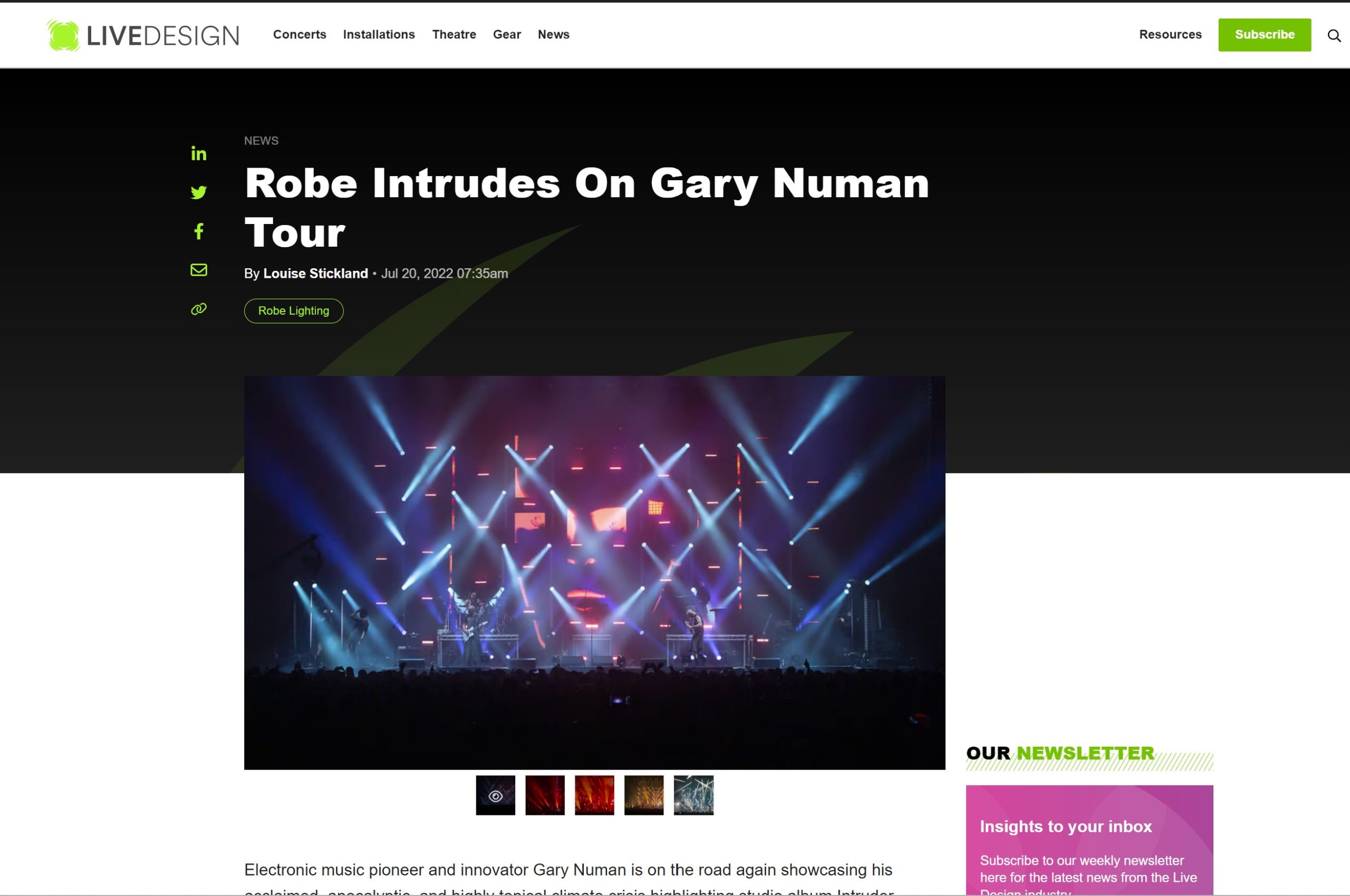1350x896 pixels.
Task: Click the Live Design logo
Action: (143, 35)
